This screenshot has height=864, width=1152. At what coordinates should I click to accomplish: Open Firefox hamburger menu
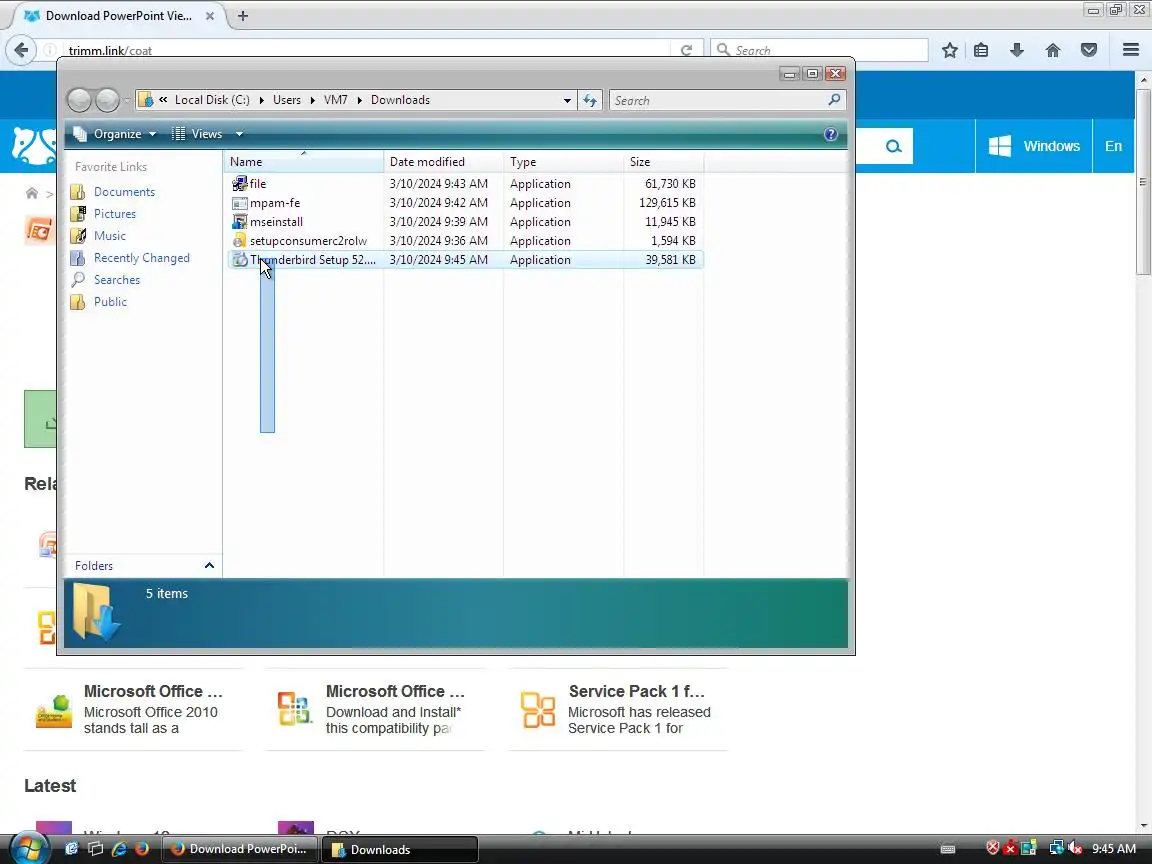pos(1131,50)
